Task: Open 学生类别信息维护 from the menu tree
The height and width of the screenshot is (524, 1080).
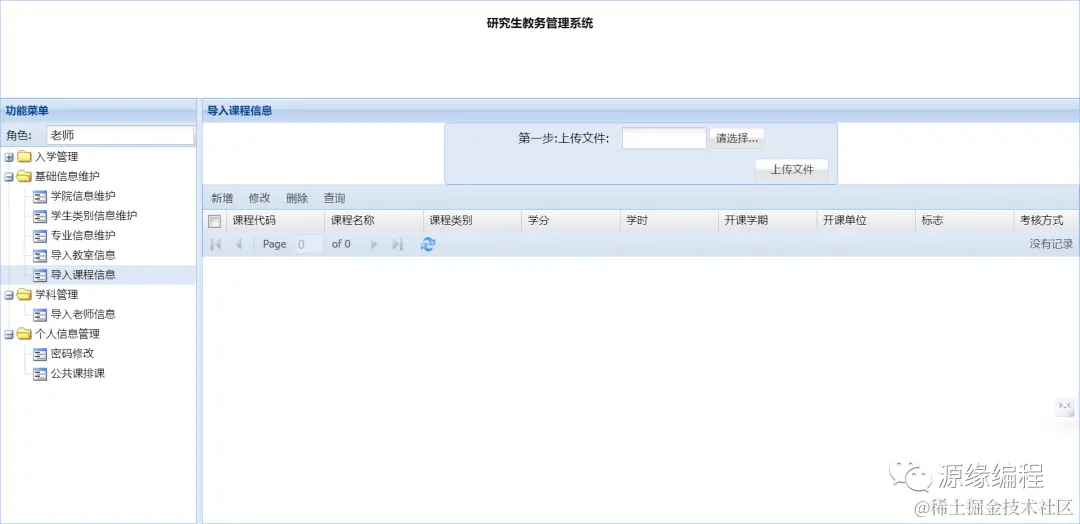Action: click(94, 216)
